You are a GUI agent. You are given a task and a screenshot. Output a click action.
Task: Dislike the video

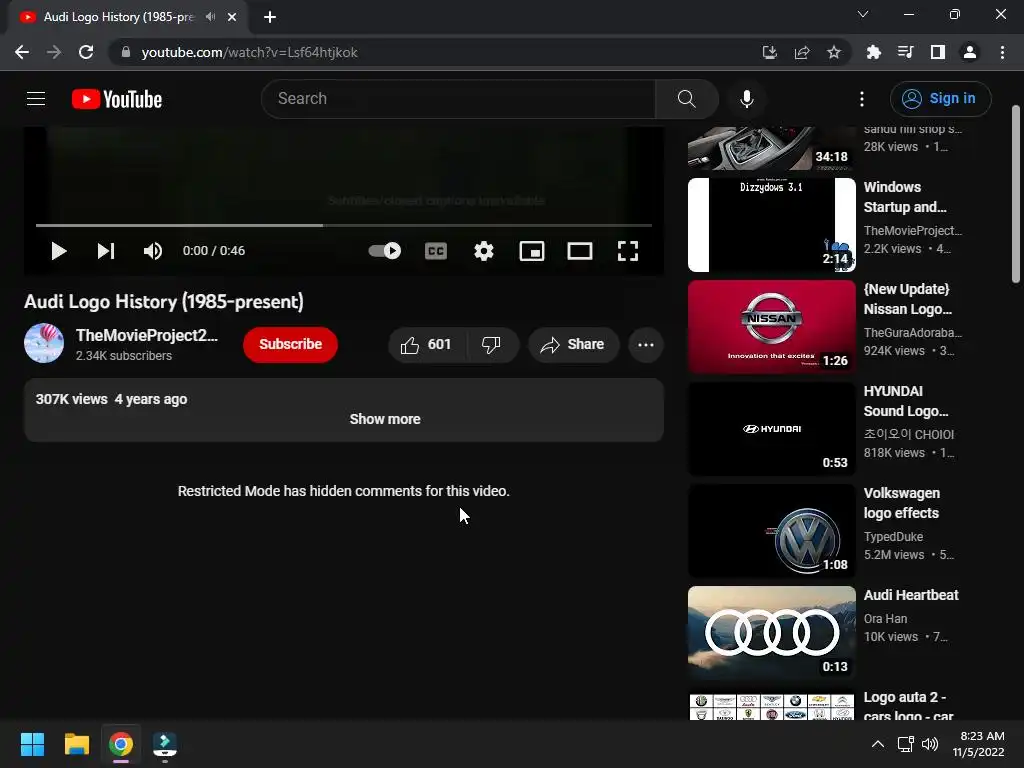[492, 344]
